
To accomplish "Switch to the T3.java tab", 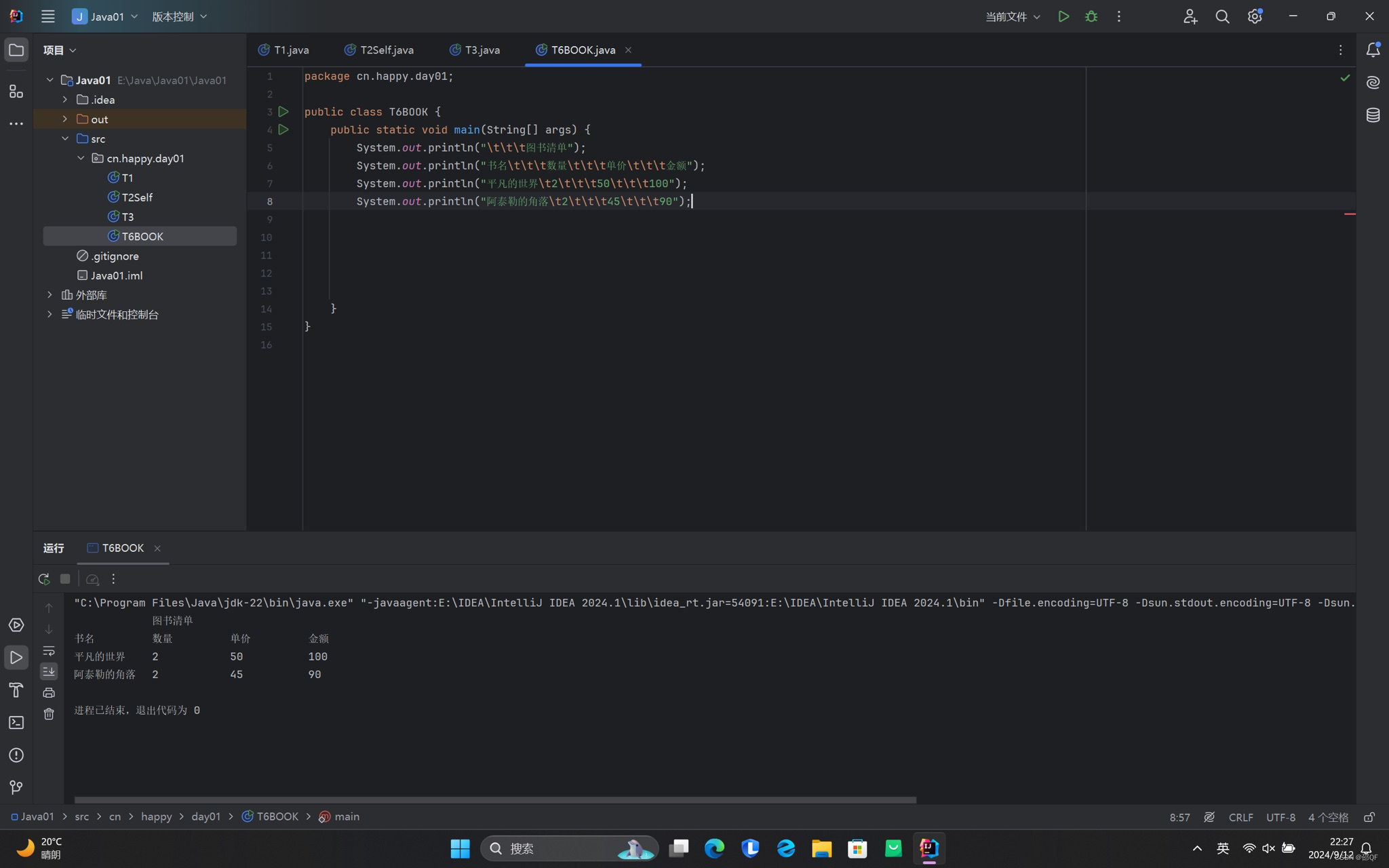I will [475, 50].
